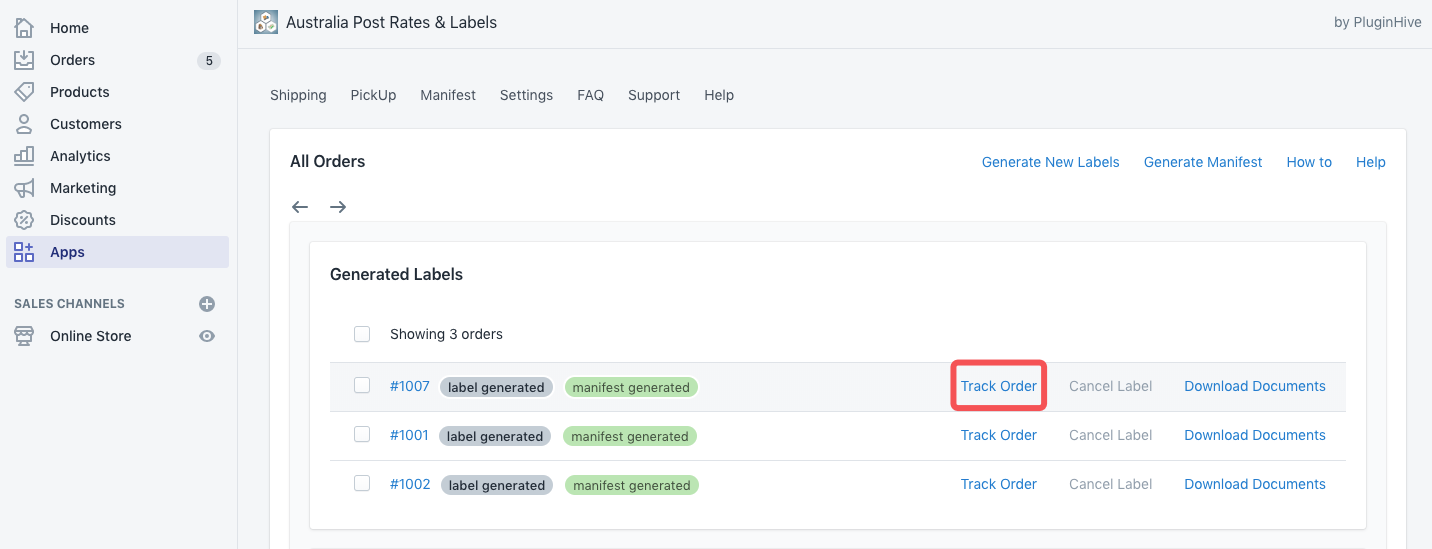Download Documents for order #1001
Image resolution: width=1432 pixels, height=549 pixels.
(x=1255, y=435)
